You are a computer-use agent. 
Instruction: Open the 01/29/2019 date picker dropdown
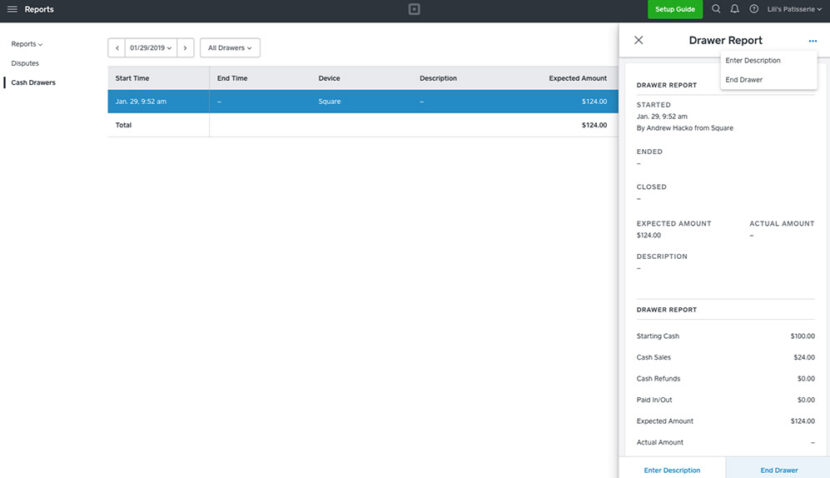[150, 48]
